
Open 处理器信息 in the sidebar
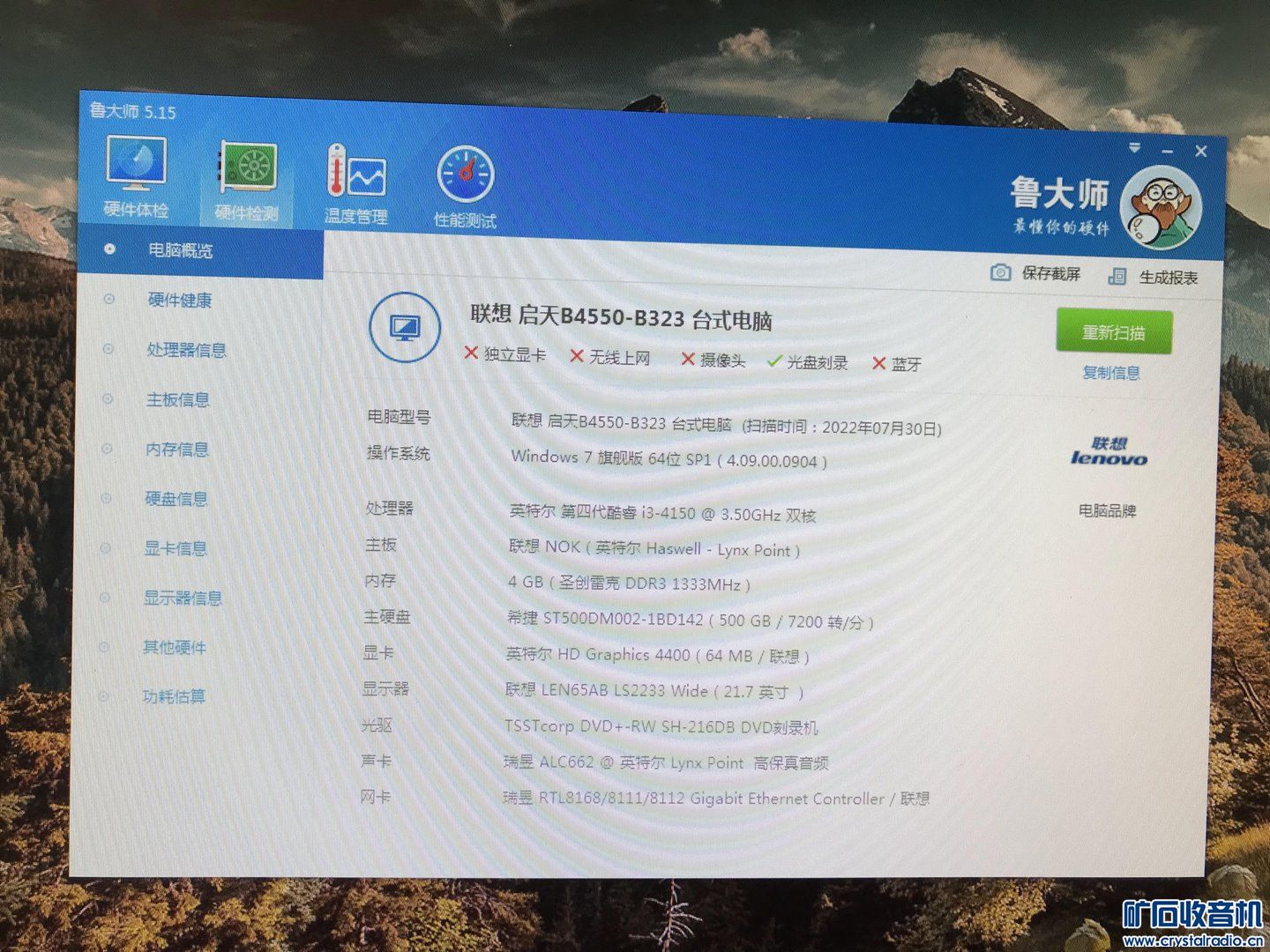(187, 350)
